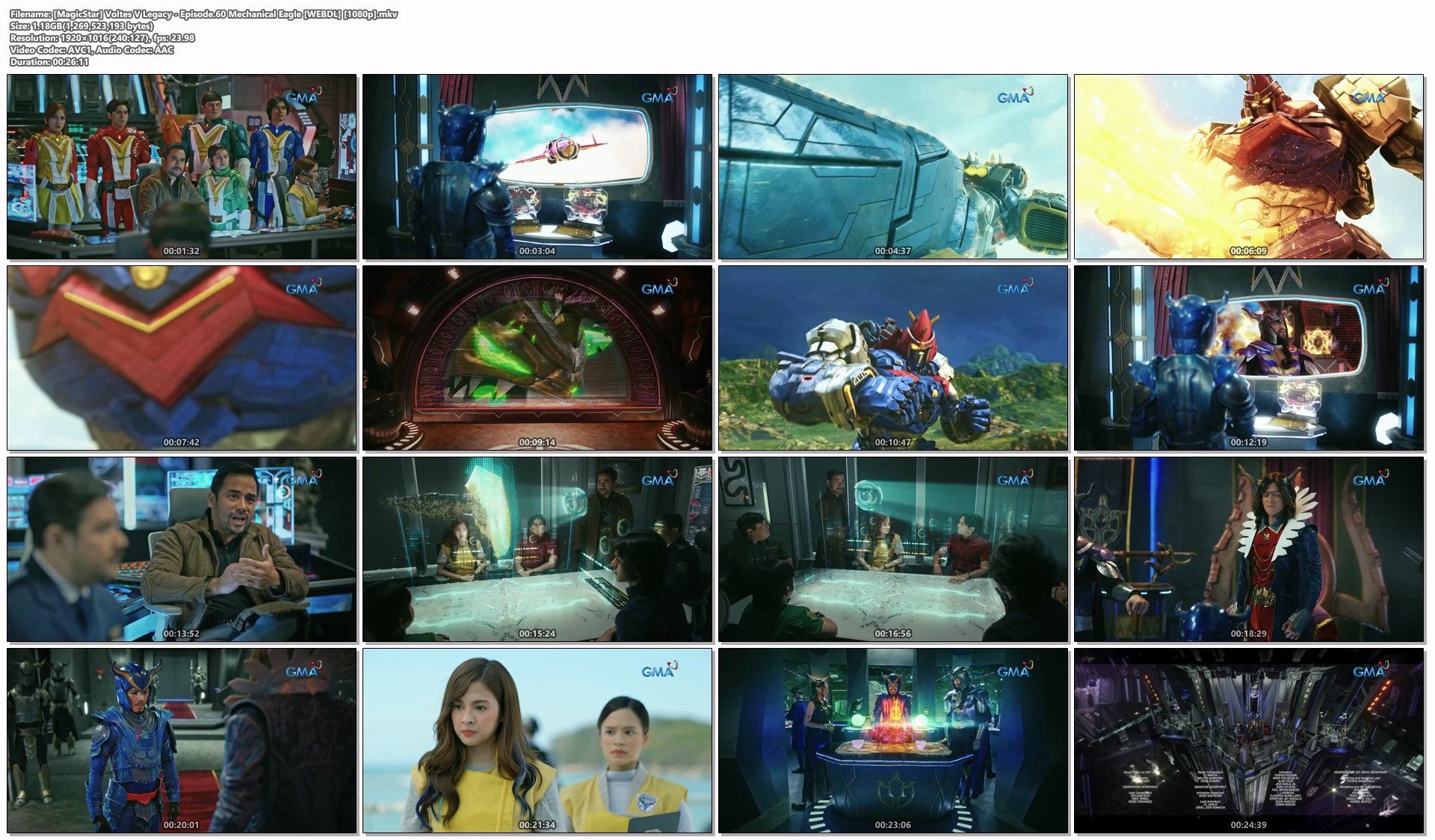Viewport: 1435px width, 840px height.
Task: Open the meeting table thumbnail at 00:15:24
Action: [x=537, y=549]
